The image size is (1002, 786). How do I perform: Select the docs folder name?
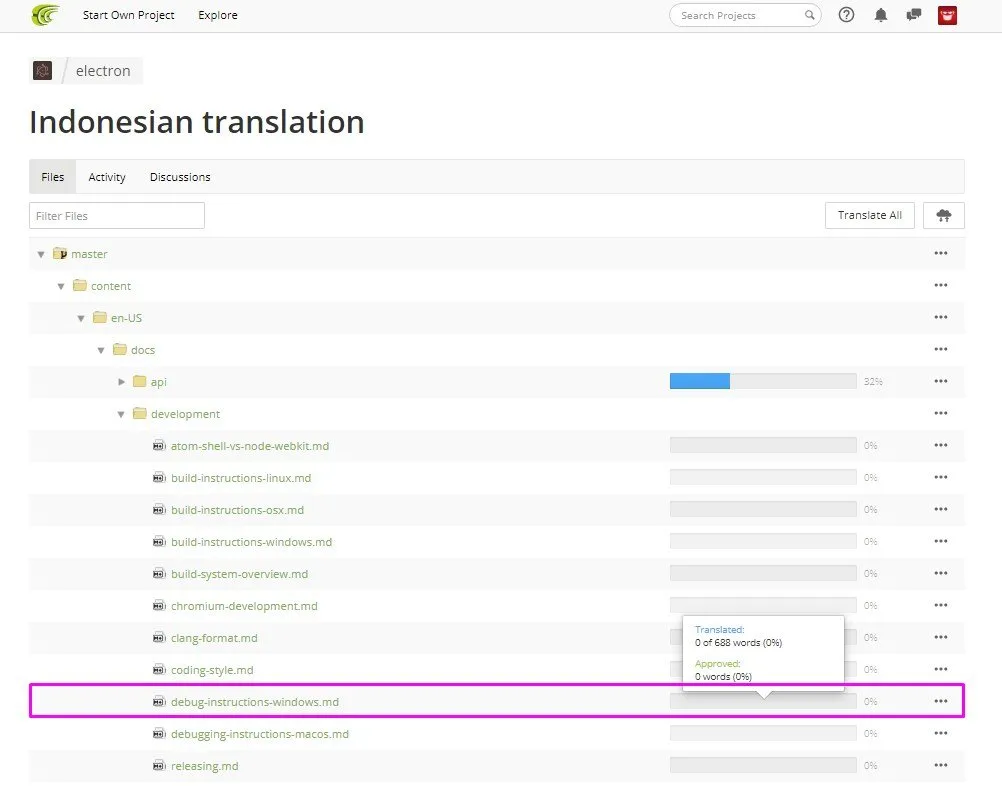pyautogui.click(x=143, y=350)
